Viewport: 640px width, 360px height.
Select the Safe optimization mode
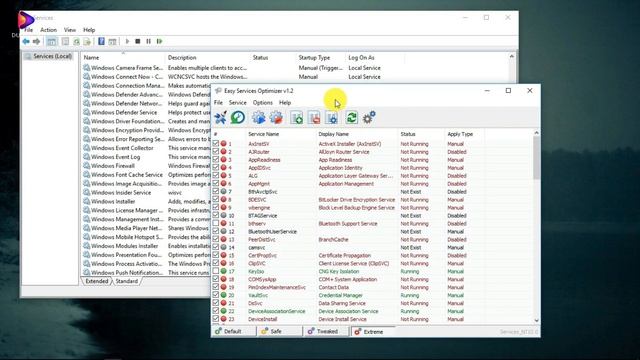(x=279, y=331)
